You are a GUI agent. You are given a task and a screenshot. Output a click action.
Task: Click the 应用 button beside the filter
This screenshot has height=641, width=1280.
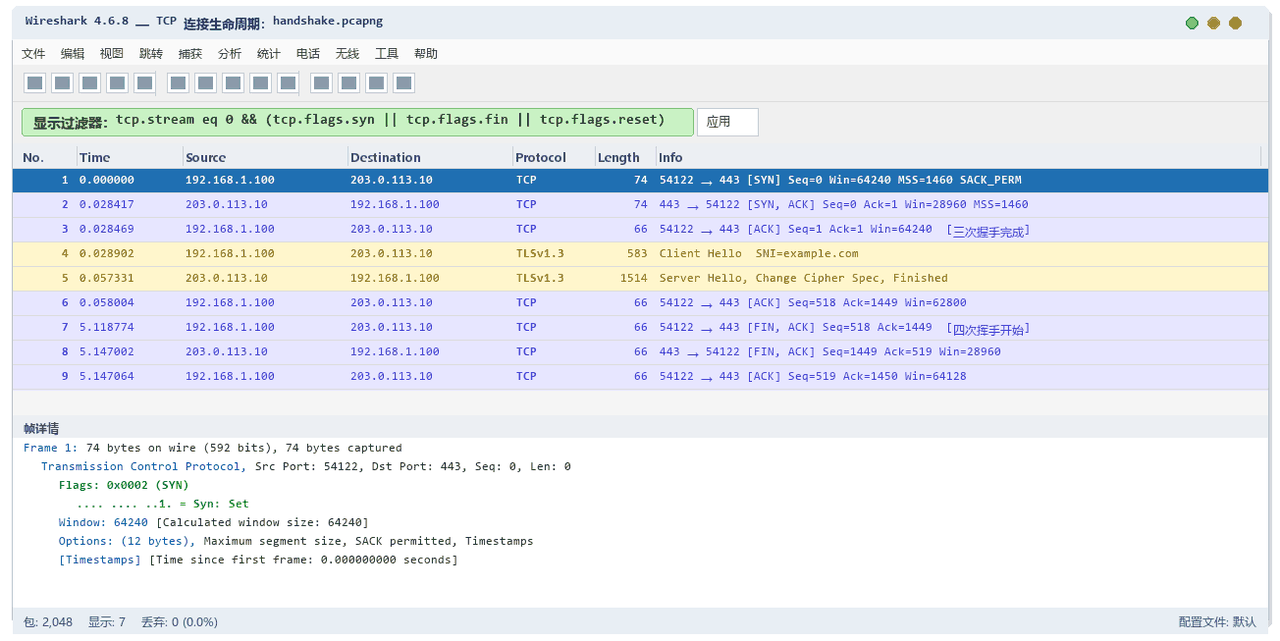(x=727, y=122)
